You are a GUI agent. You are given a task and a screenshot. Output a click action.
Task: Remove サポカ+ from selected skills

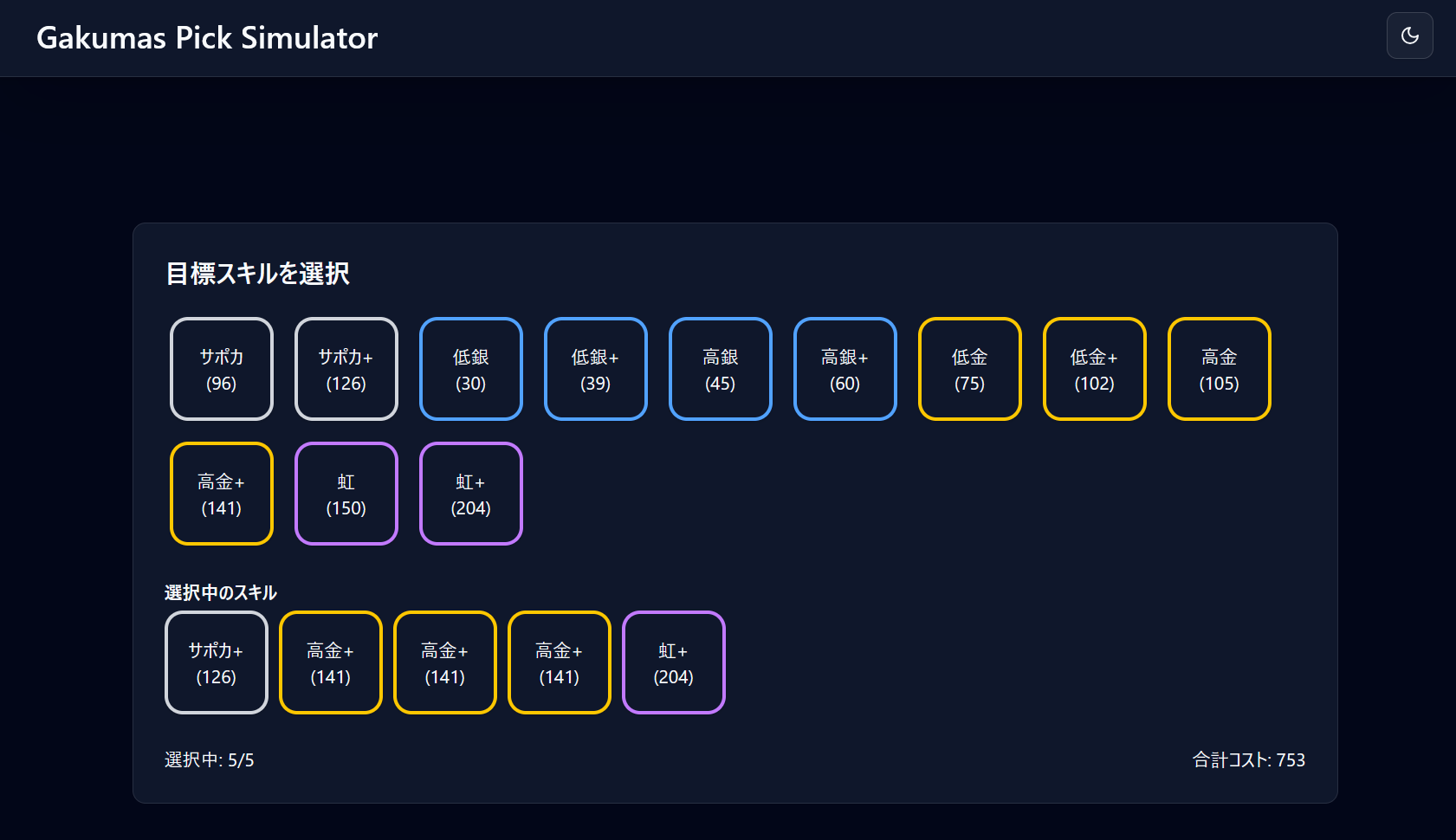click(x=216, y=662)
